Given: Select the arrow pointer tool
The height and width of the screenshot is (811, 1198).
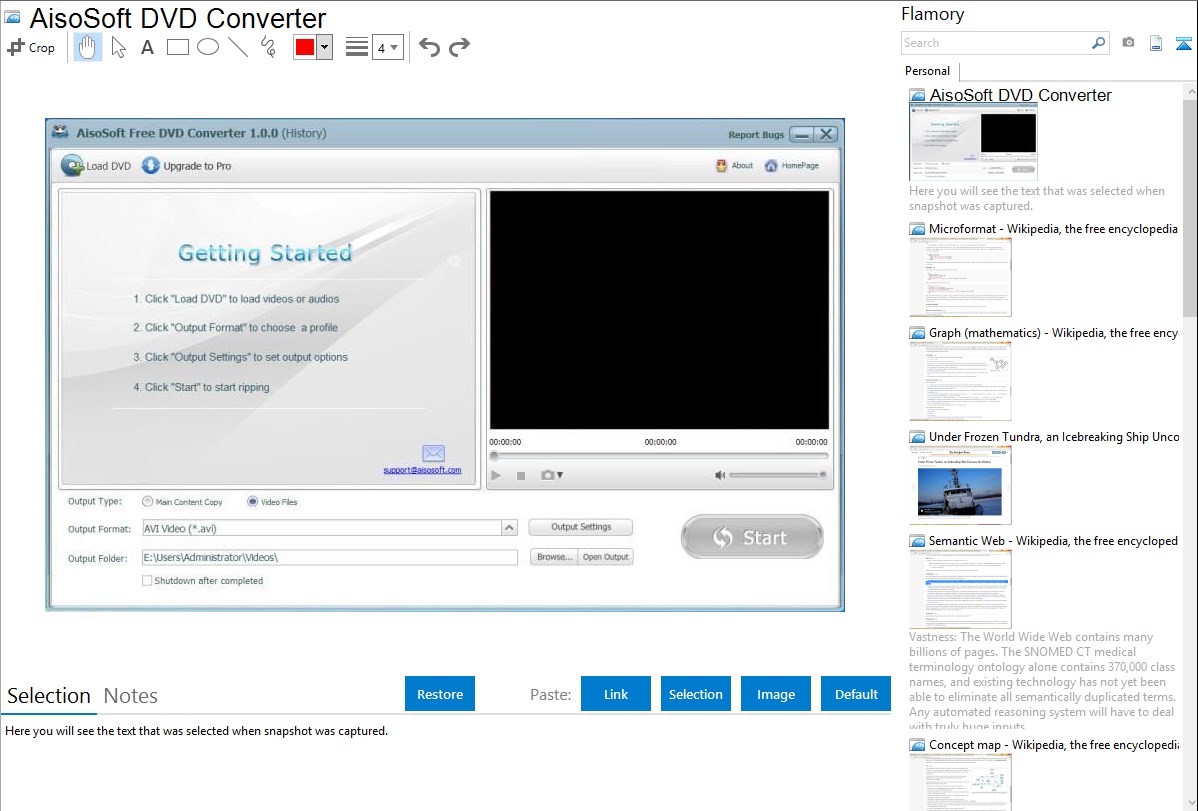Looking at the screenshot, I should [118, 47].
